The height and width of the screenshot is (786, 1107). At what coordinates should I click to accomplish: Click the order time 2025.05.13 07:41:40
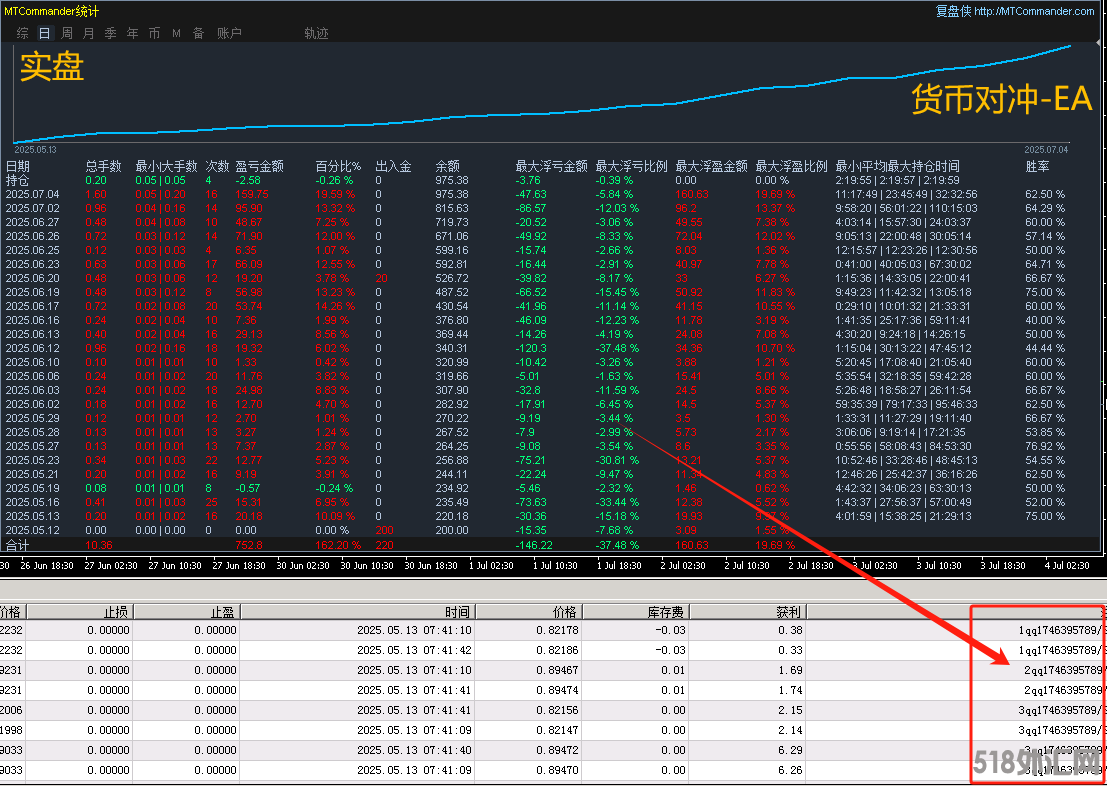pos(414,750)
